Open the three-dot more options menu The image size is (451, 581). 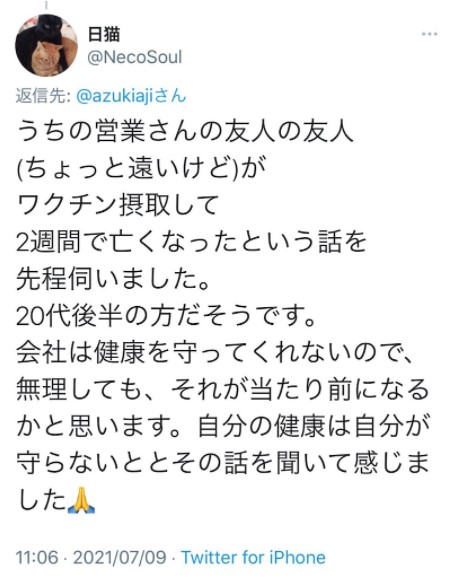click(430, 34)
